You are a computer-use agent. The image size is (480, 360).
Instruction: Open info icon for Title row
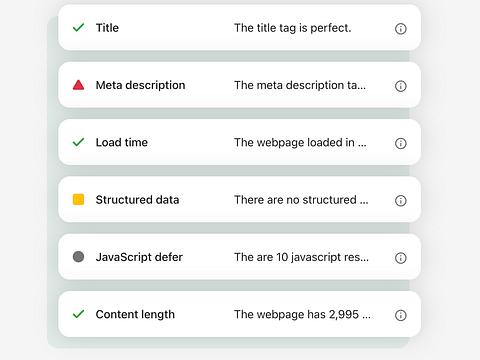400,29
